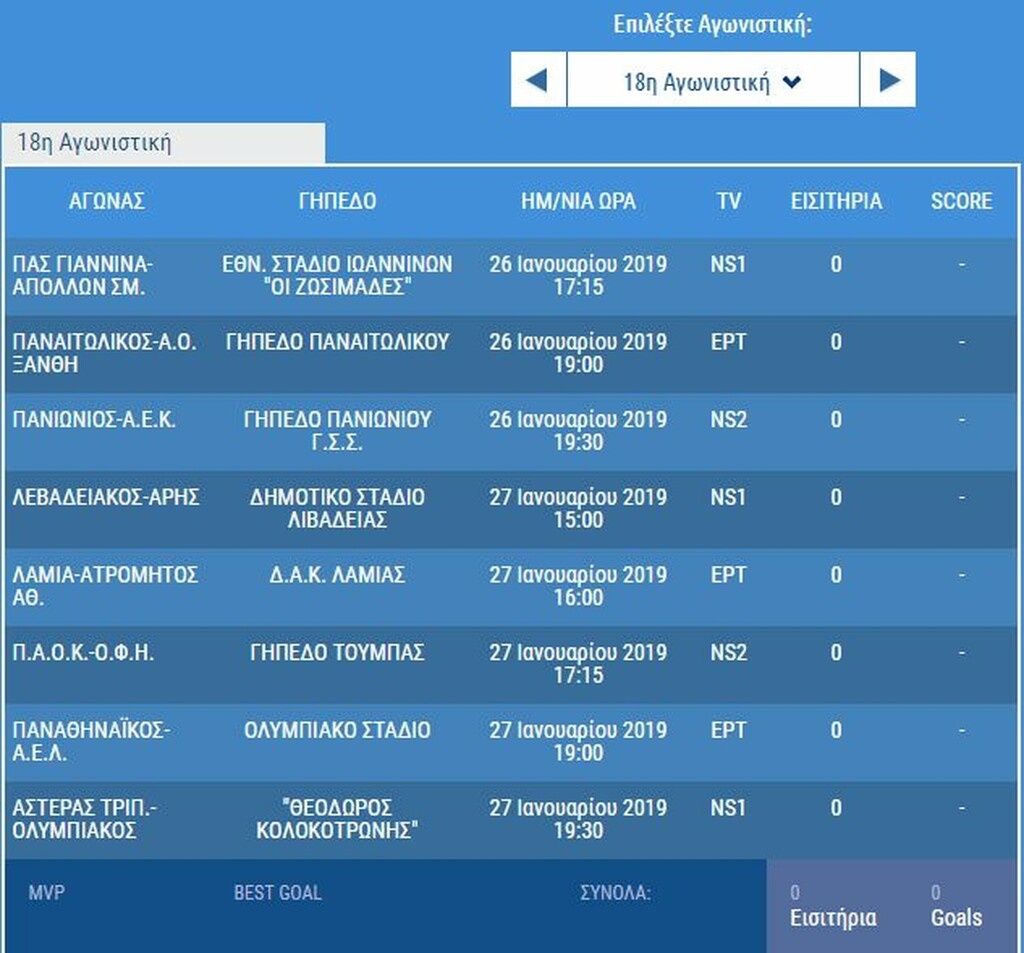The width and height of the screenshot is (1024, 953).
Task: Go to next matchday with right arrow
Action: point(888,80)
